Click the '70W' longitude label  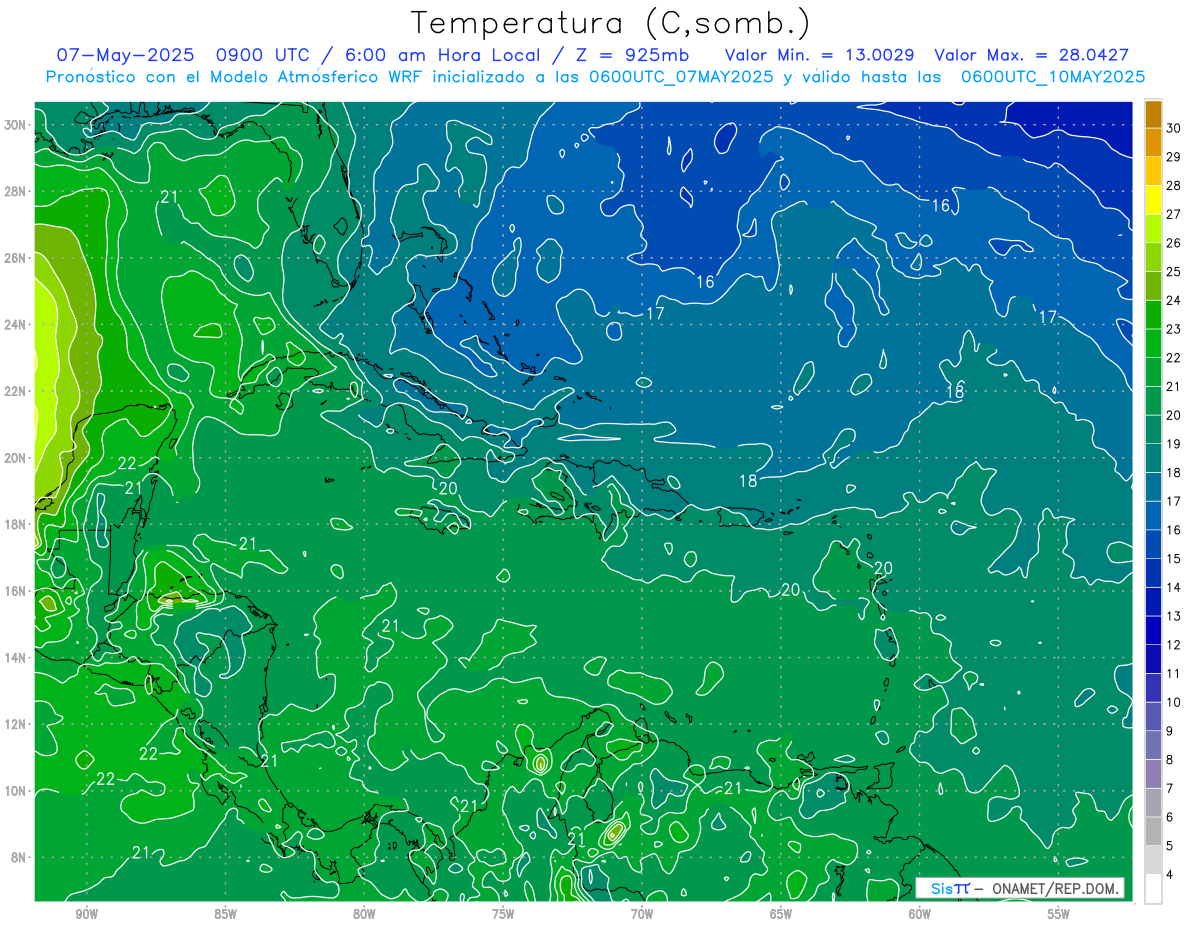click(642, 914)
